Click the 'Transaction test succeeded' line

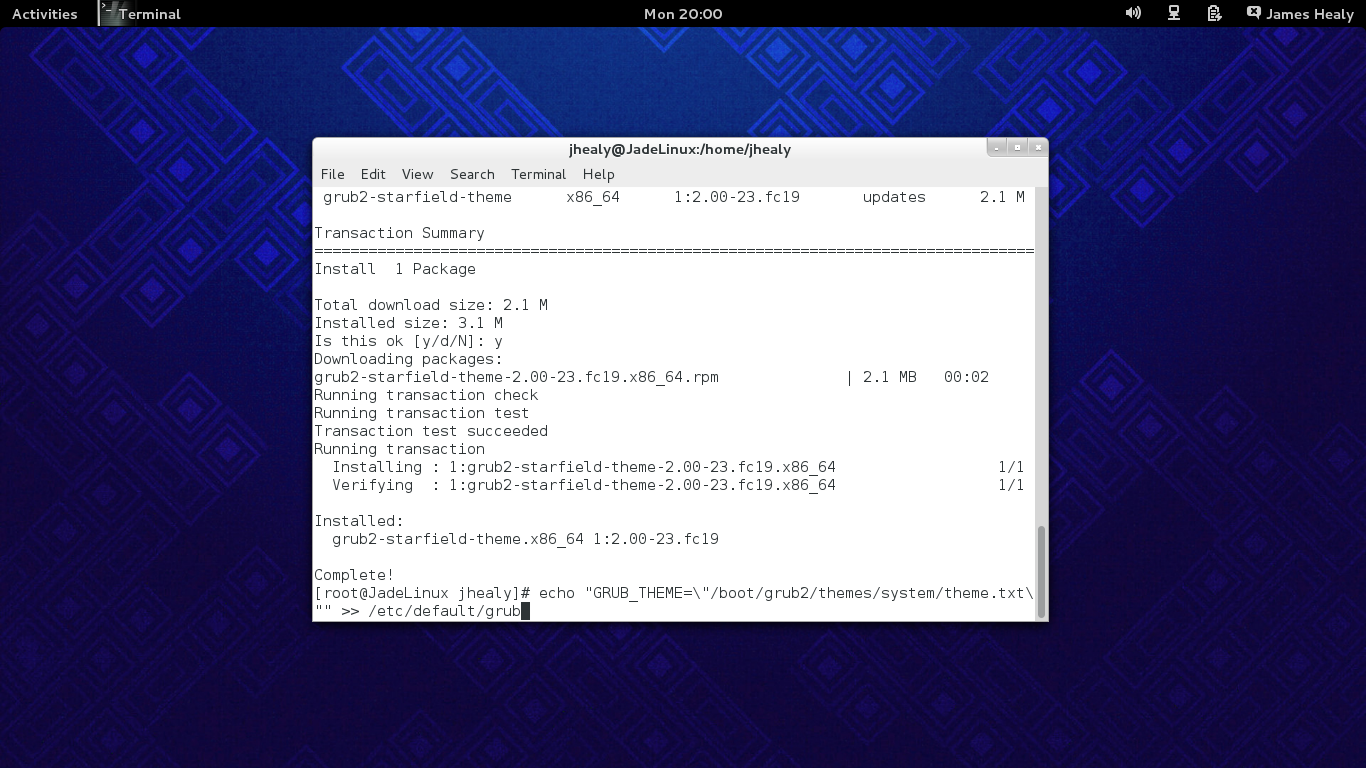point(431,431)
